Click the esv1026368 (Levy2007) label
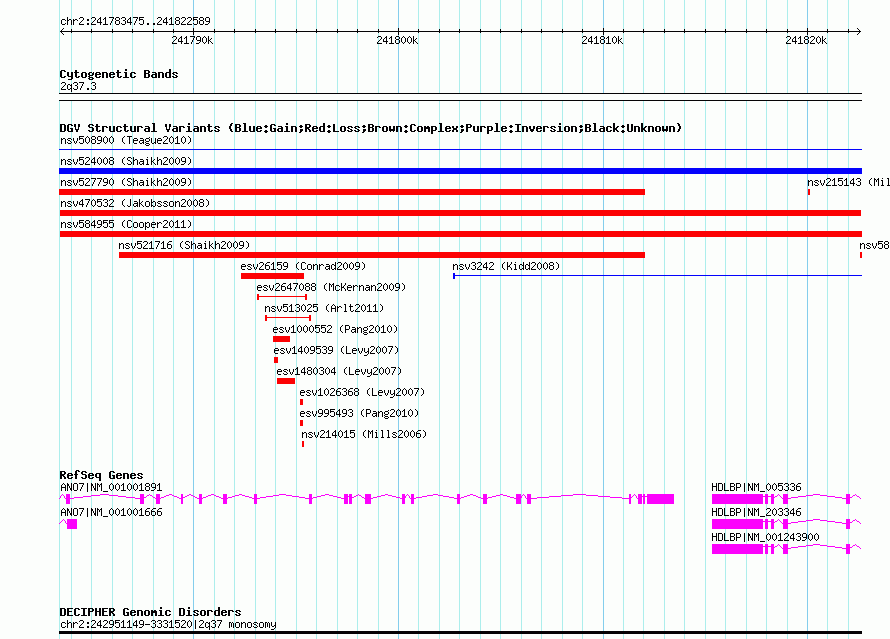This screenshot has width=890, height=639. pos(362,392)
